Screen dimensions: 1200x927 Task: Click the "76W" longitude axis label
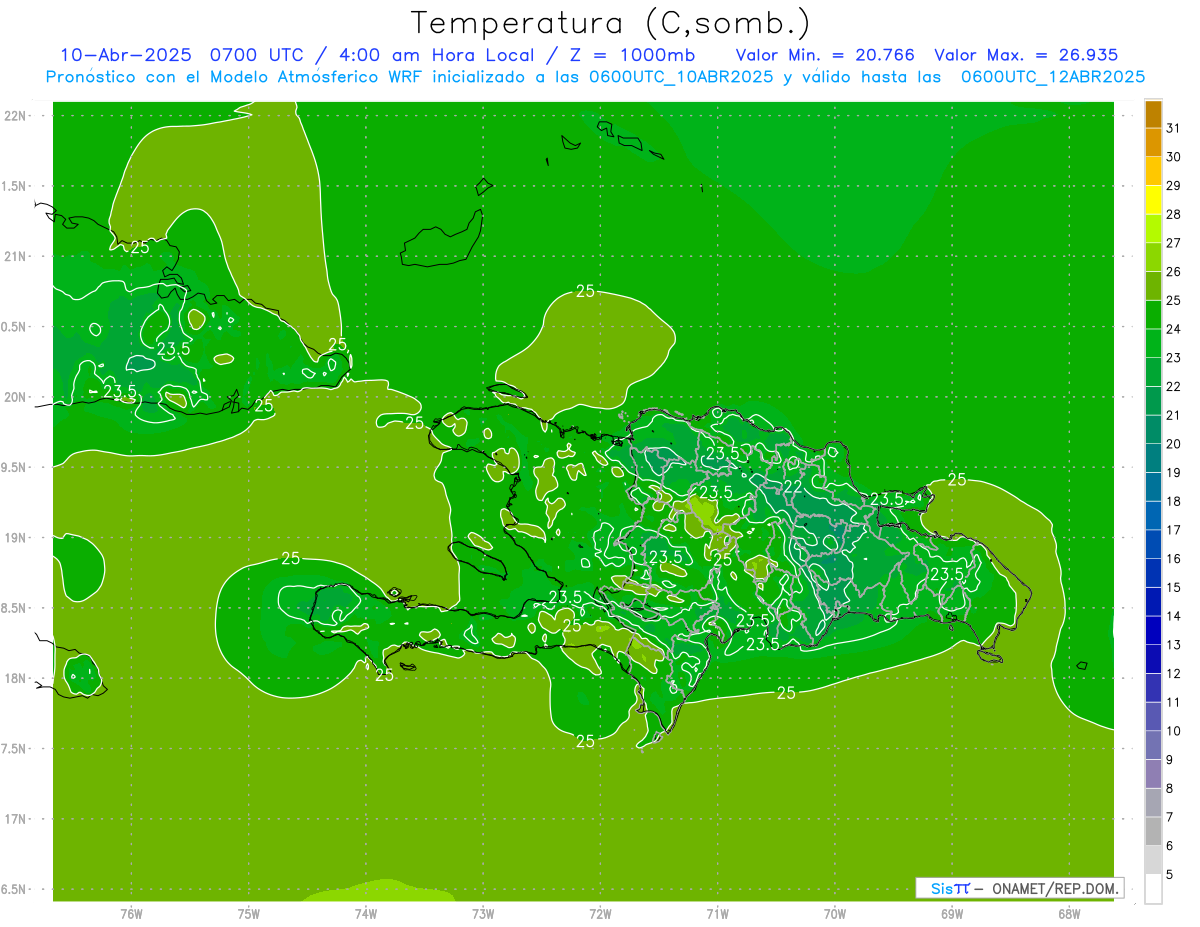[132, 913]
